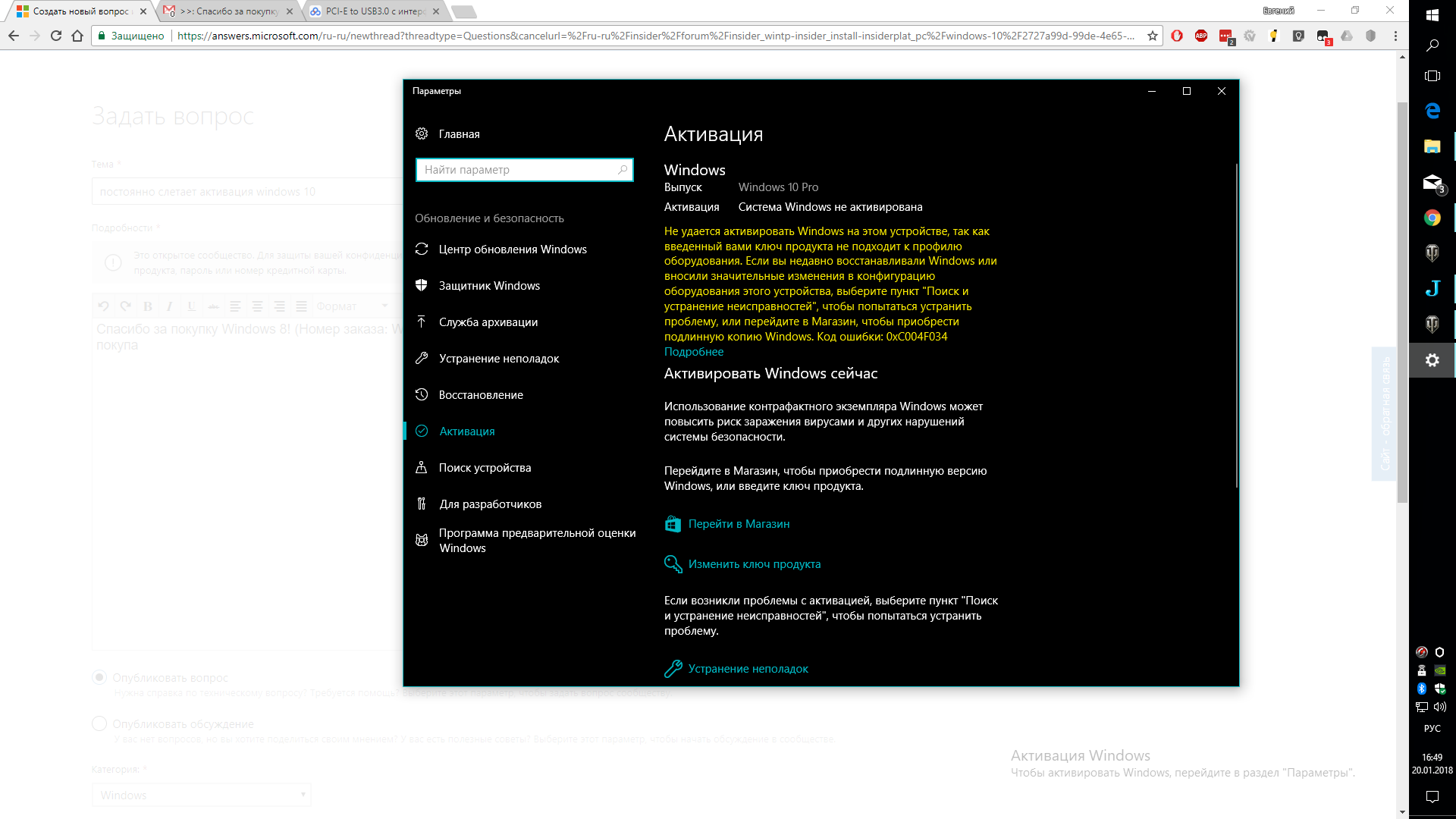Open File Explorer from taskbar

1432,146
